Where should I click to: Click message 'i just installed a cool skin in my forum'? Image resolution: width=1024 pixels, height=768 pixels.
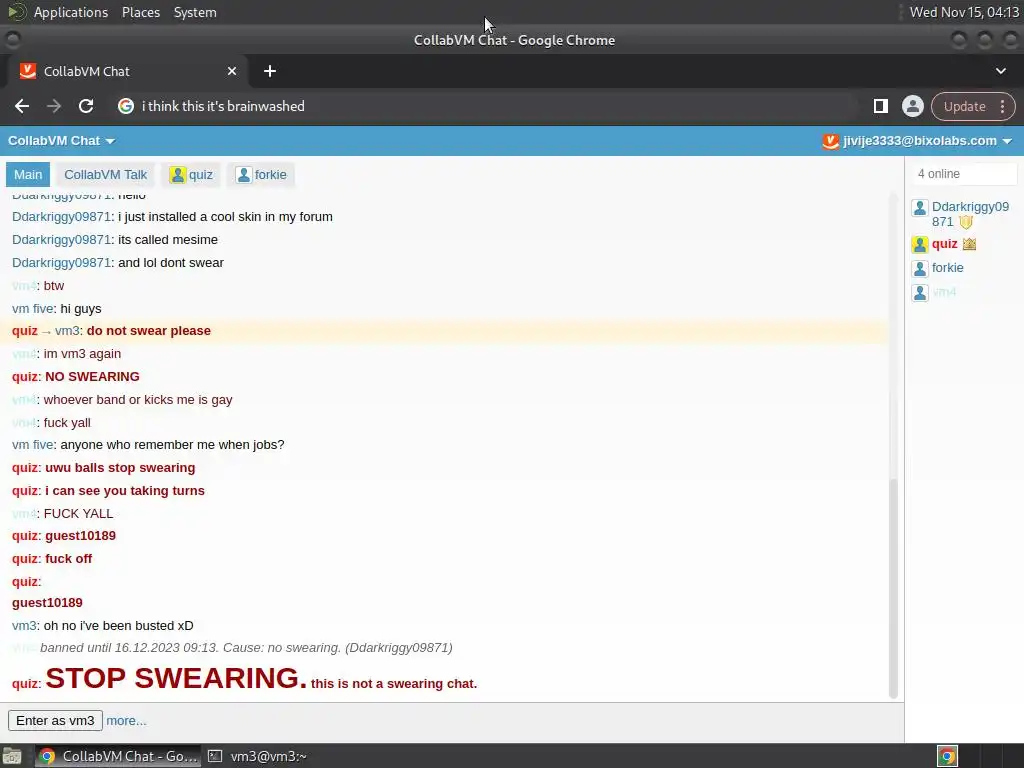(x=225, y=217)
